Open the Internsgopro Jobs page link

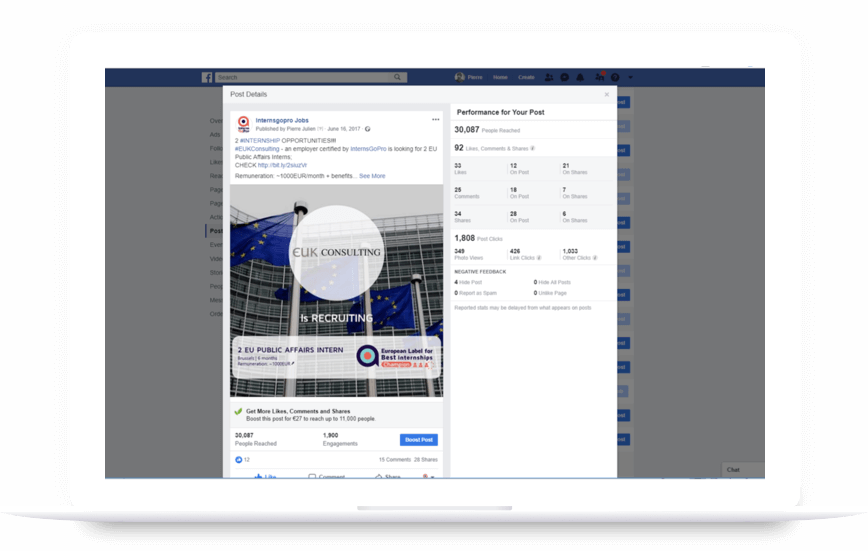pos(282,120)
